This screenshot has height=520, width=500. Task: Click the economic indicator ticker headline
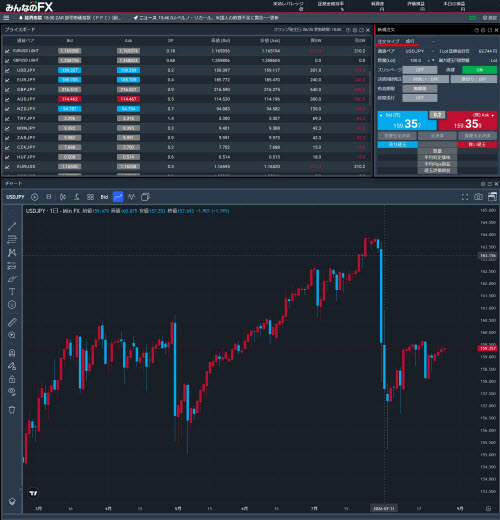coord(69,18)
